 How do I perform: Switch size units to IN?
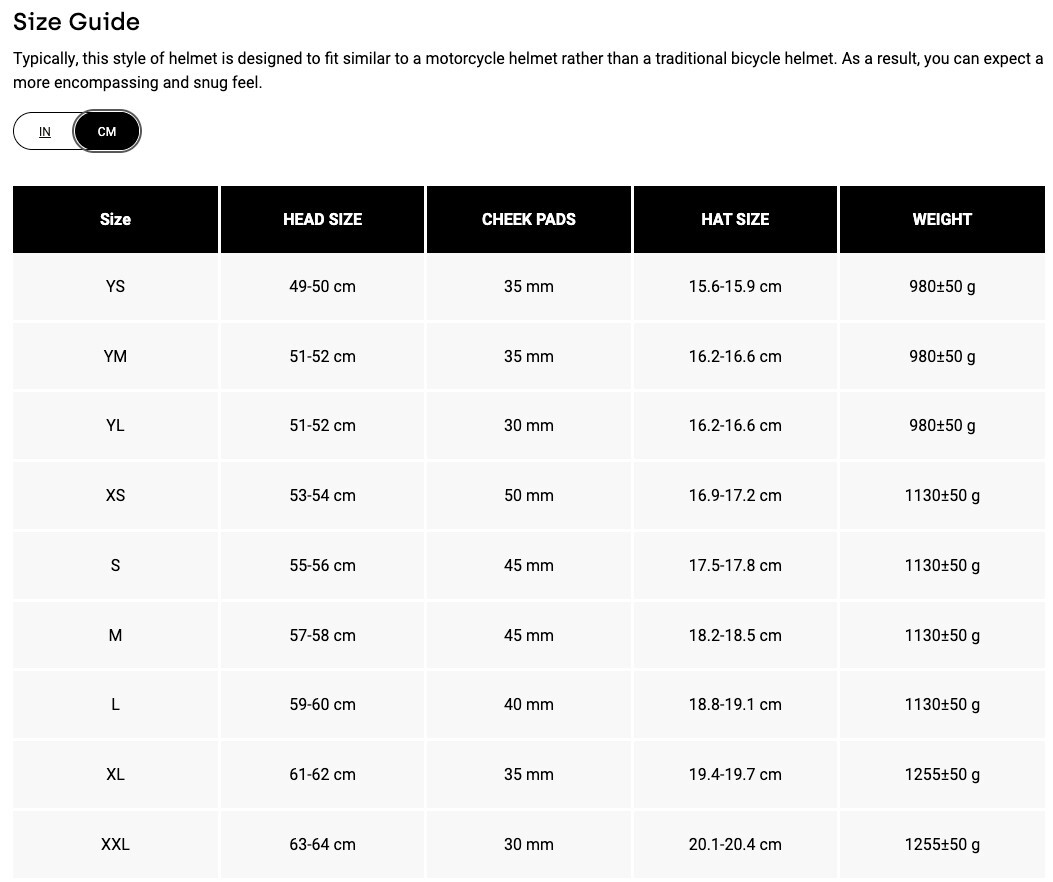[45, 132]
